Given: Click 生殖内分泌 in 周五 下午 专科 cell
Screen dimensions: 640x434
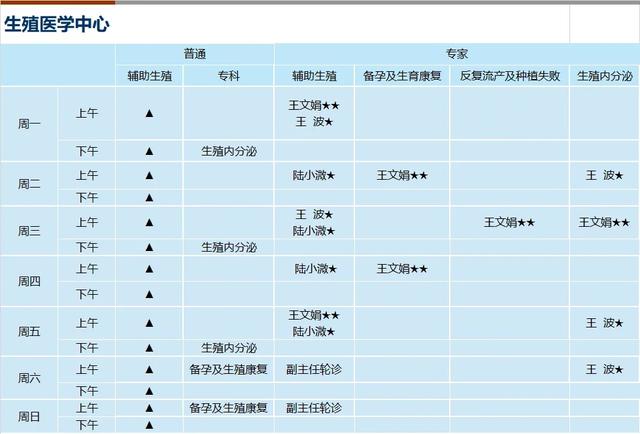Looking at the screenshot, I should coord(229,348).
